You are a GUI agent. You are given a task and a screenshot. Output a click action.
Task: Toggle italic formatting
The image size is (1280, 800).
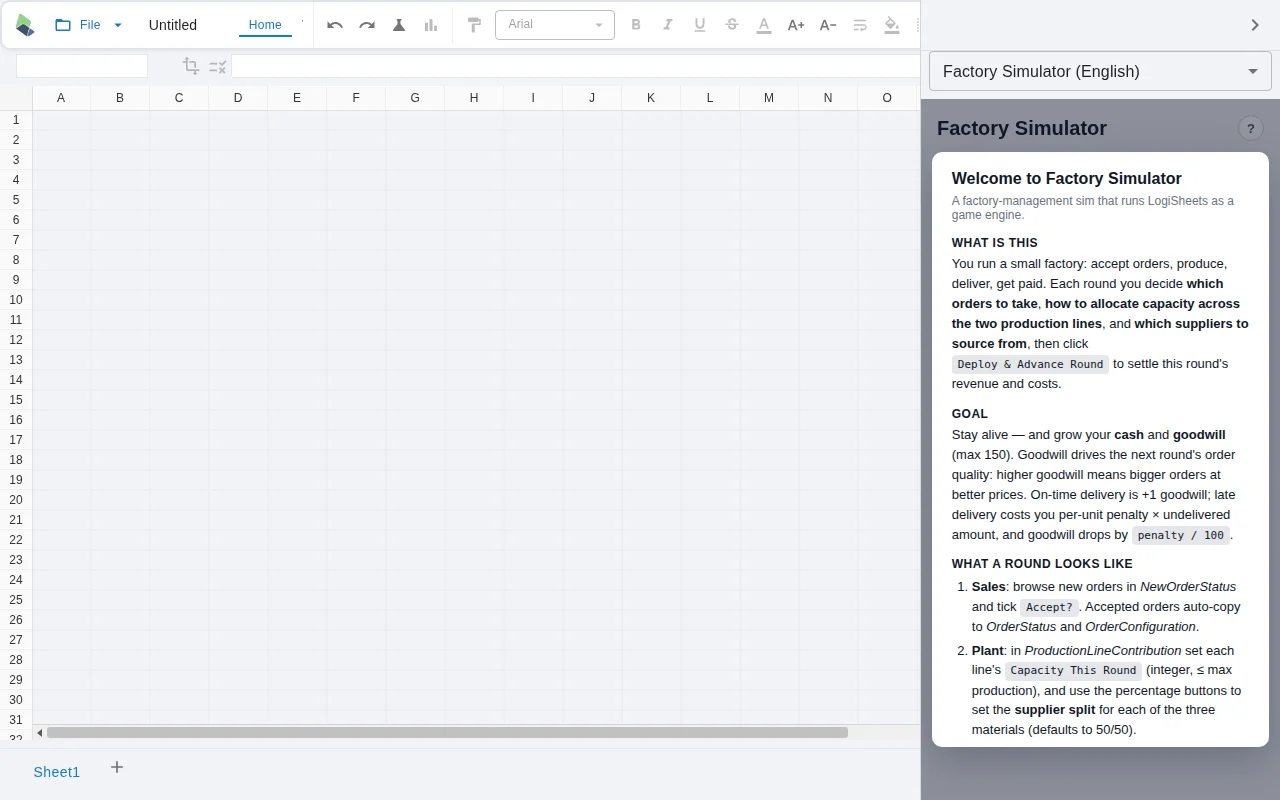[668, 25]
